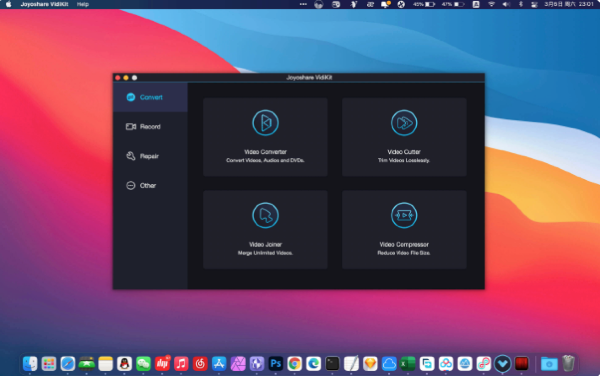Open the Wi-Fi status menu

point(491,4)
